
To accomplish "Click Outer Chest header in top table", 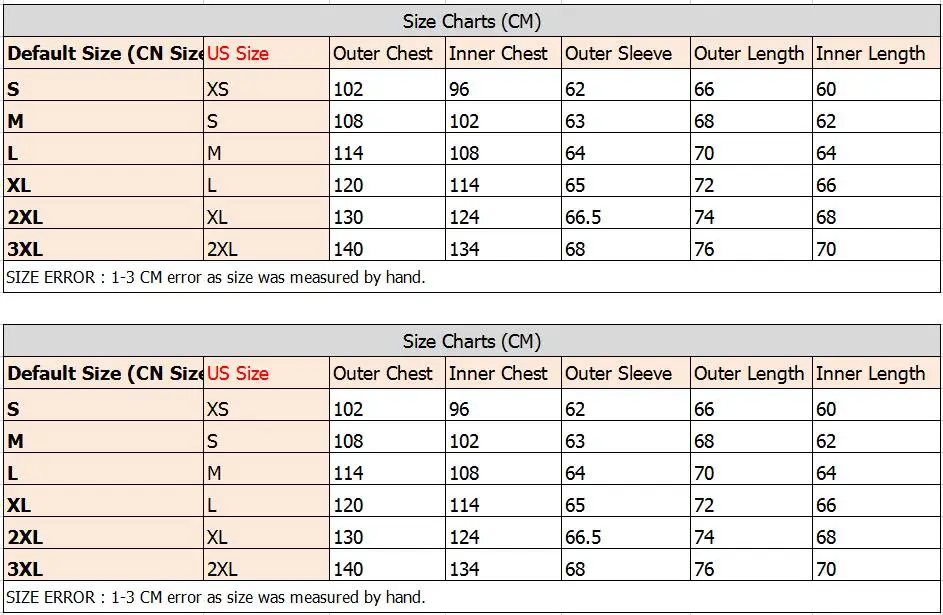I will coord(382,54).
